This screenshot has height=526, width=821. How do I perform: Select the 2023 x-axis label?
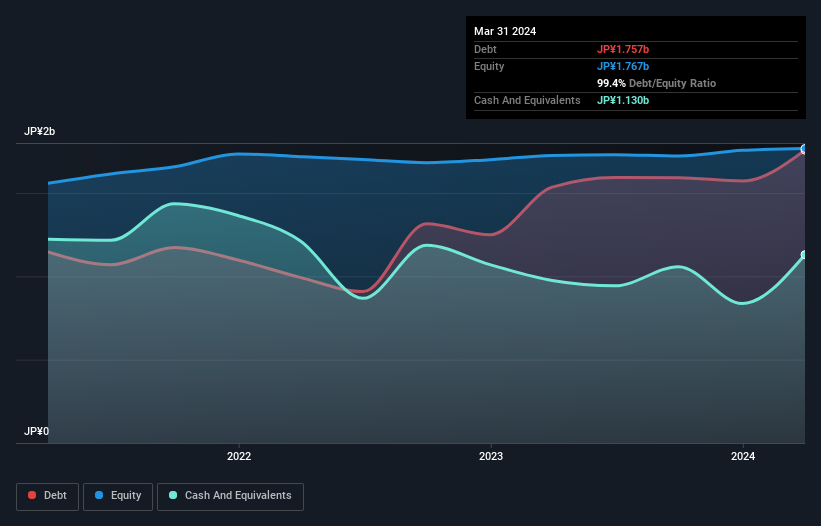[x=491, y=456]
